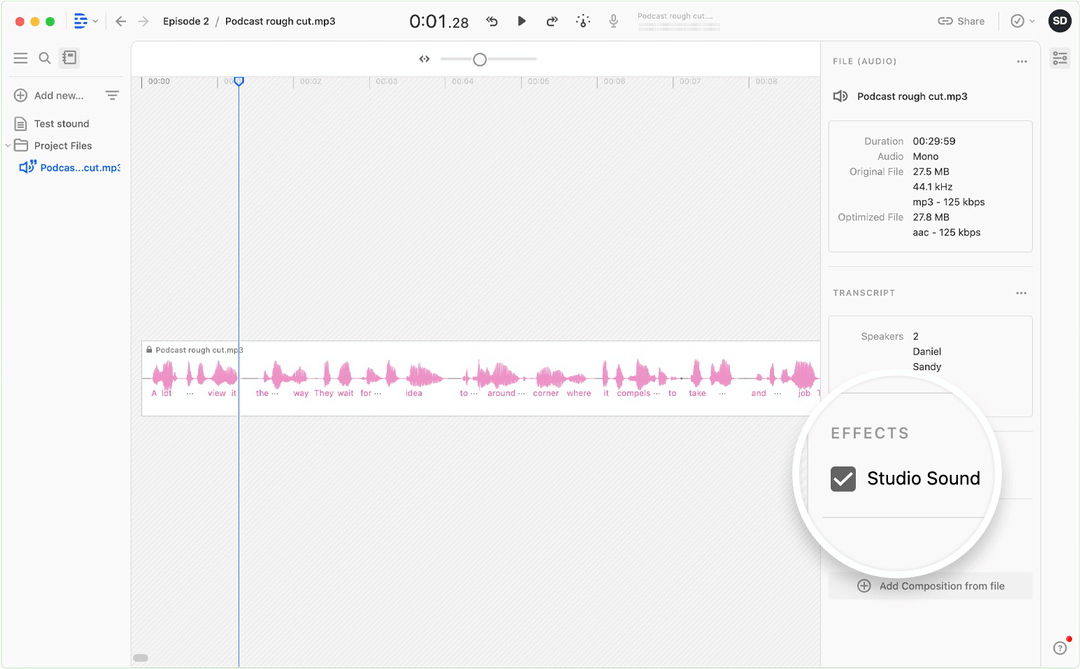
Task: Collapse the Project Files folder
Action: [9, 145]
